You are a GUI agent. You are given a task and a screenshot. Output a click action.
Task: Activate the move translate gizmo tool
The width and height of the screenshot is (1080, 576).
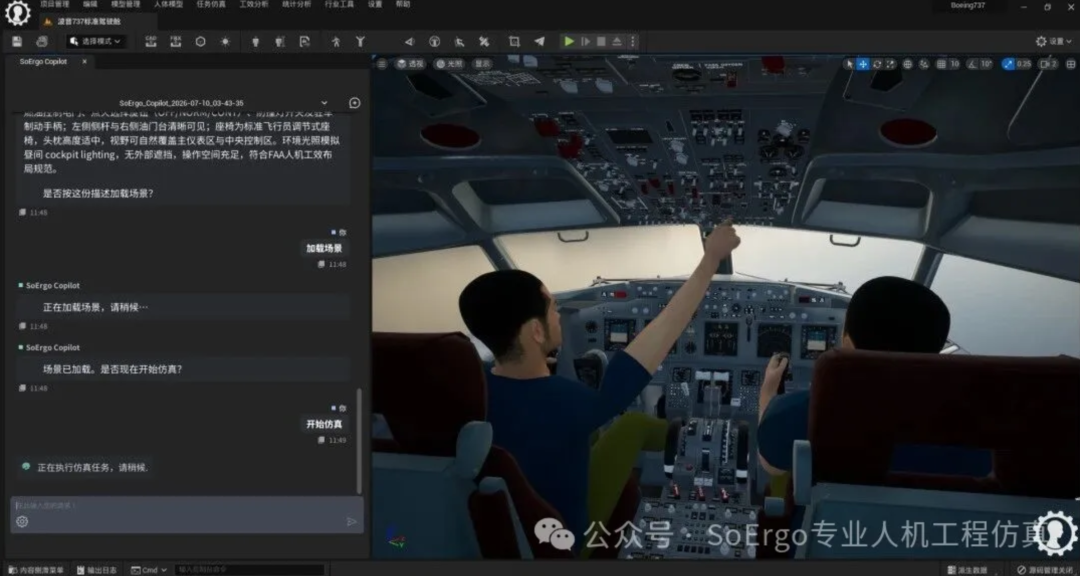[x=863, y=63]
